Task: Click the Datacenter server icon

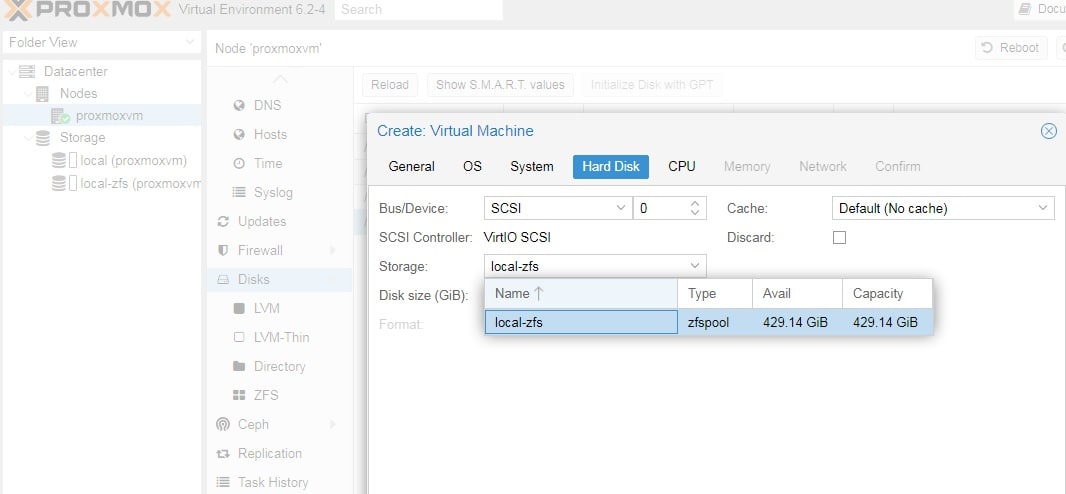Action: tap(27, 71)
